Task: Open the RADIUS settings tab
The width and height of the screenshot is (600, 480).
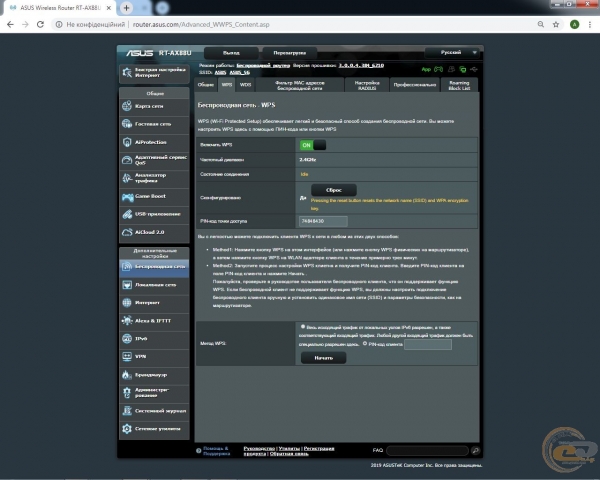Action: (x=367, y=85)
